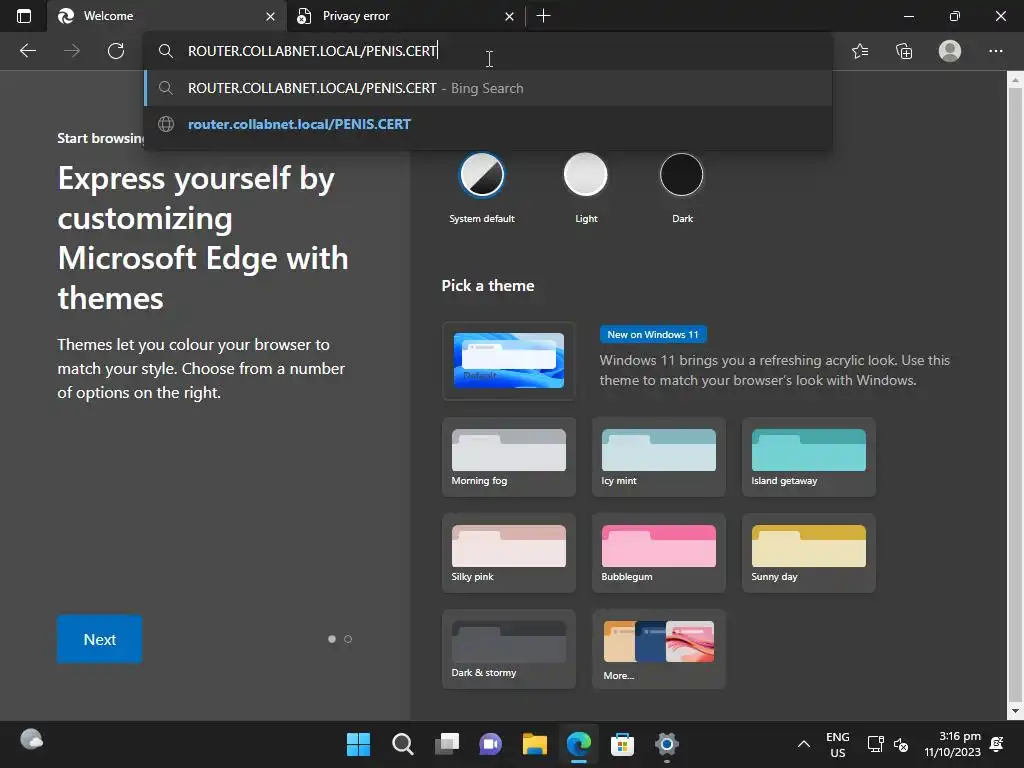Screen dimensions: 1024x768
Task: Click the page scrollbar down arrow
Action: (x=1015, y=711)
